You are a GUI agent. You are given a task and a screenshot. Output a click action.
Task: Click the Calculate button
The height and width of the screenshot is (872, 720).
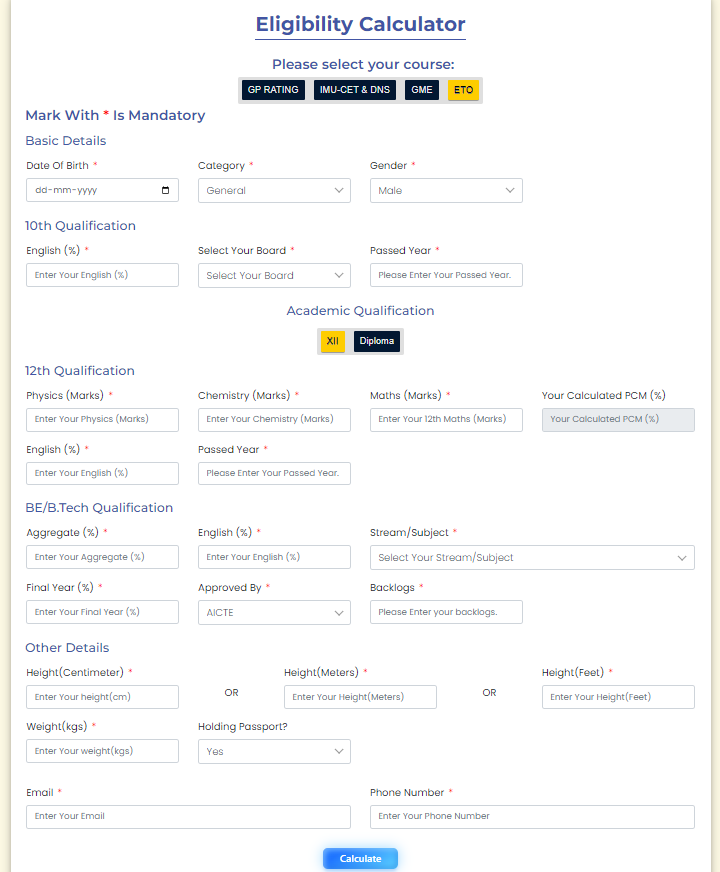(x=360, y=859)
